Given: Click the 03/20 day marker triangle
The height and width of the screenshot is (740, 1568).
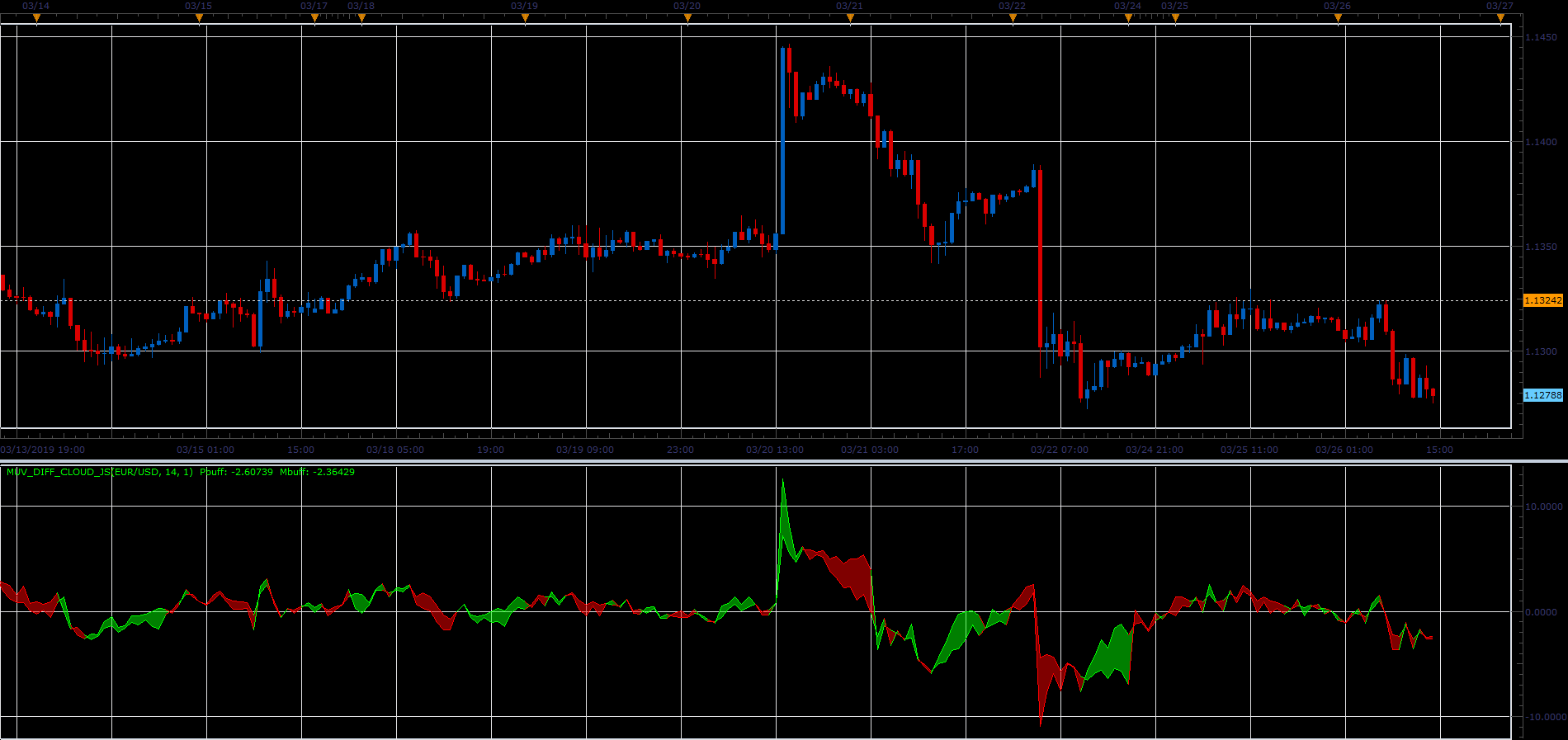Looking at the screenshot, I should pos(687,18).
